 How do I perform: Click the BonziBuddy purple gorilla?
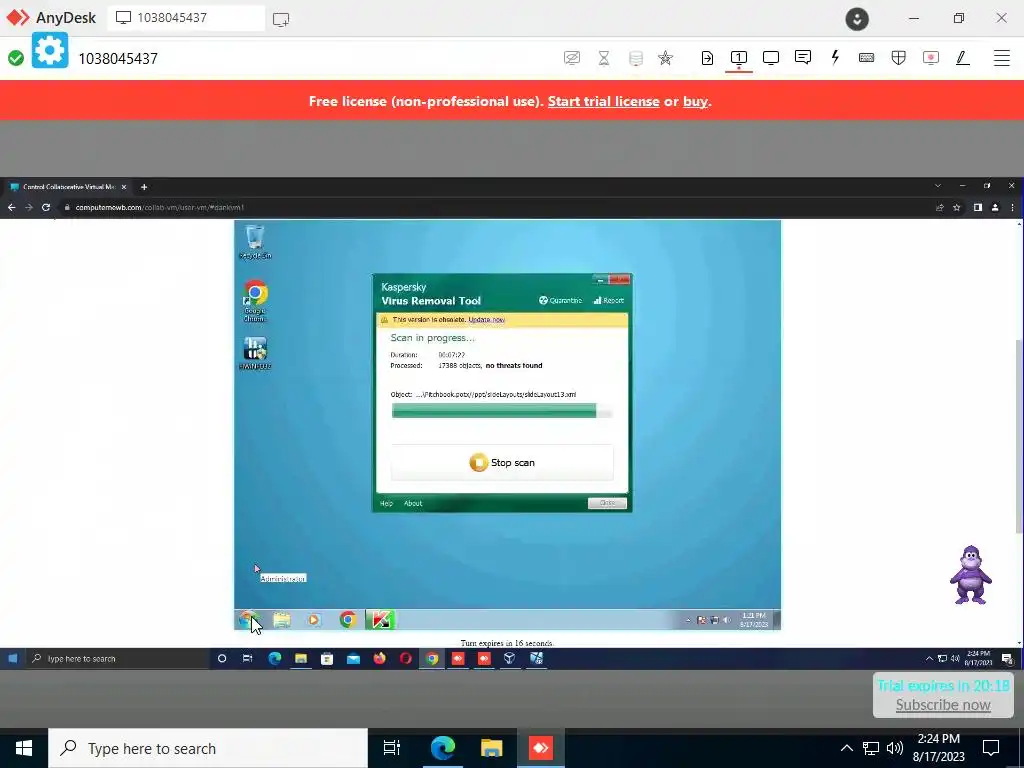(970, 575)
